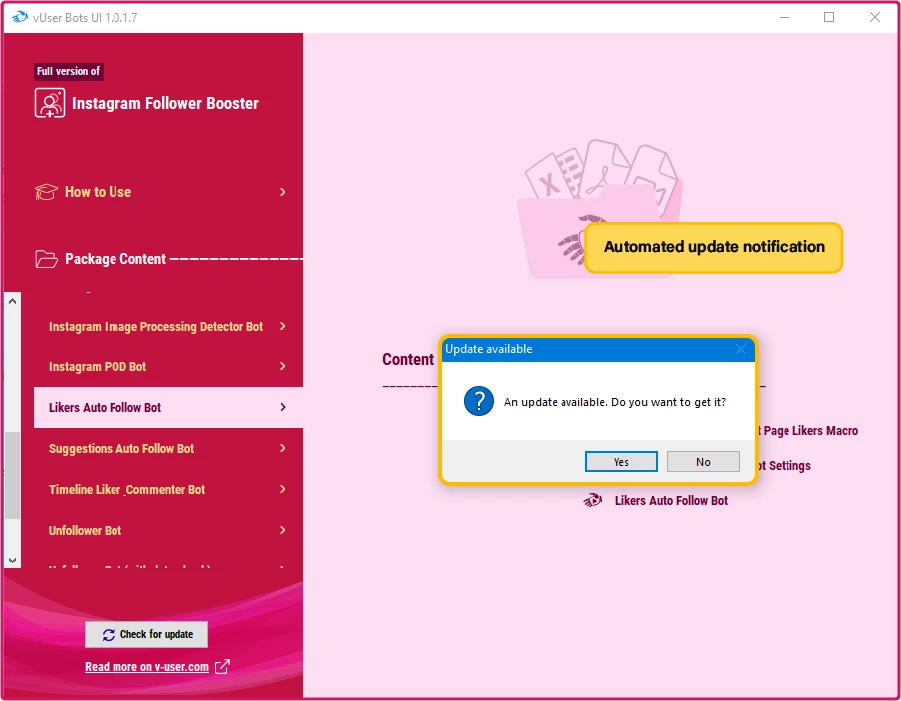
Task: Click Yes to get the update
Action: pyautogui.click(x=621, y=461)
